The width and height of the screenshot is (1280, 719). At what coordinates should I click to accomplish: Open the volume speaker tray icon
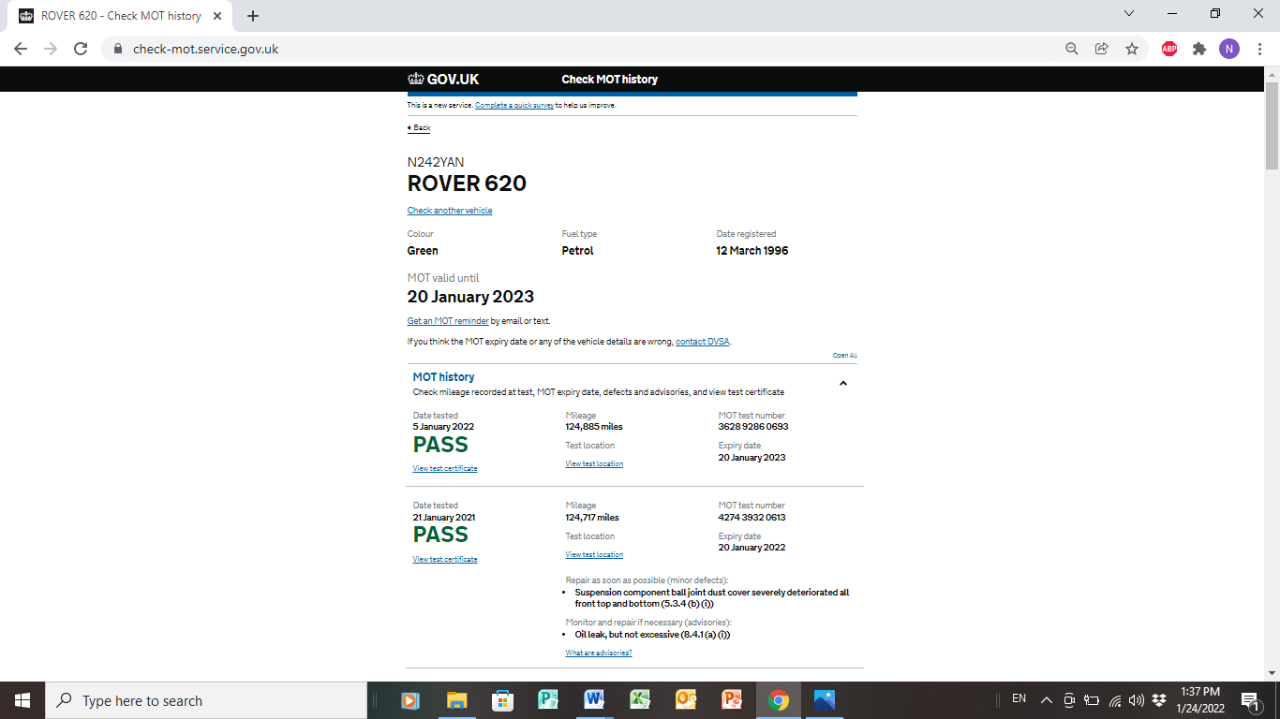click(1136, 700)
